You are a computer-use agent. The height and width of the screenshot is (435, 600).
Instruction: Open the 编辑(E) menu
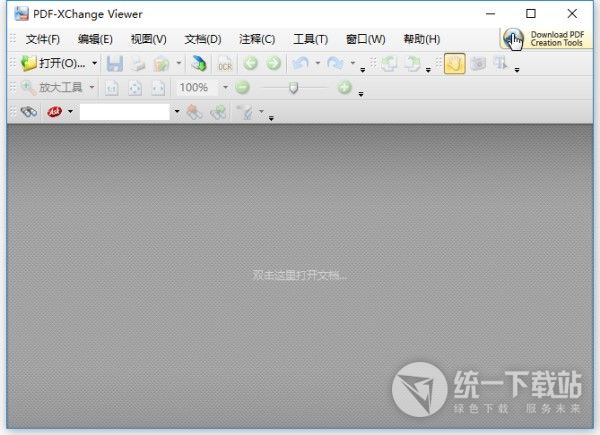95,39
